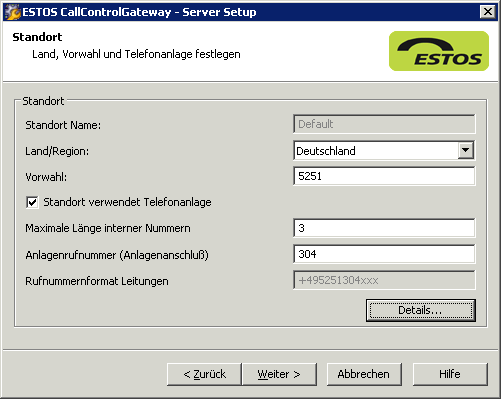Click the 'Land/Region:' label
The image size is (501, 399).
pos(57,151)
